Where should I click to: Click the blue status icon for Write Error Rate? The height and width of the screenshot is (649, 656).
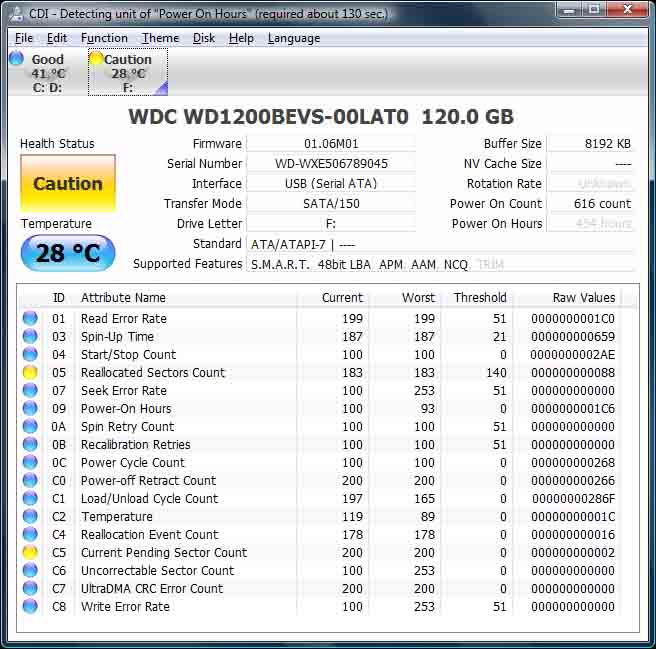(x=30, y=606)
